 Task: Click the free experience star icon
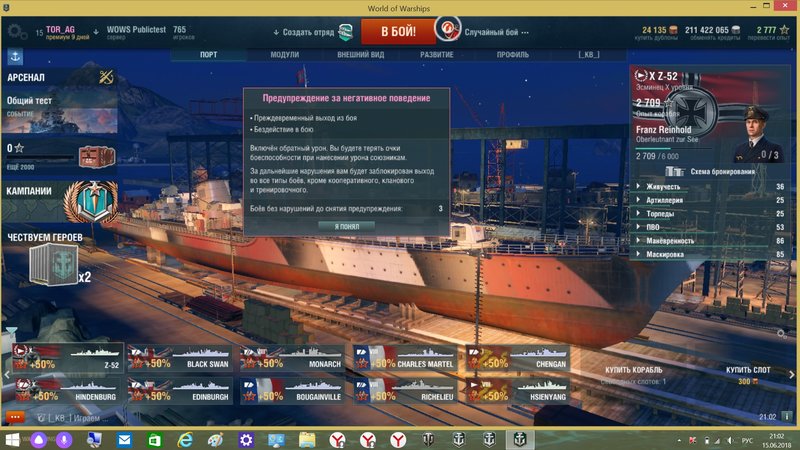784,30
